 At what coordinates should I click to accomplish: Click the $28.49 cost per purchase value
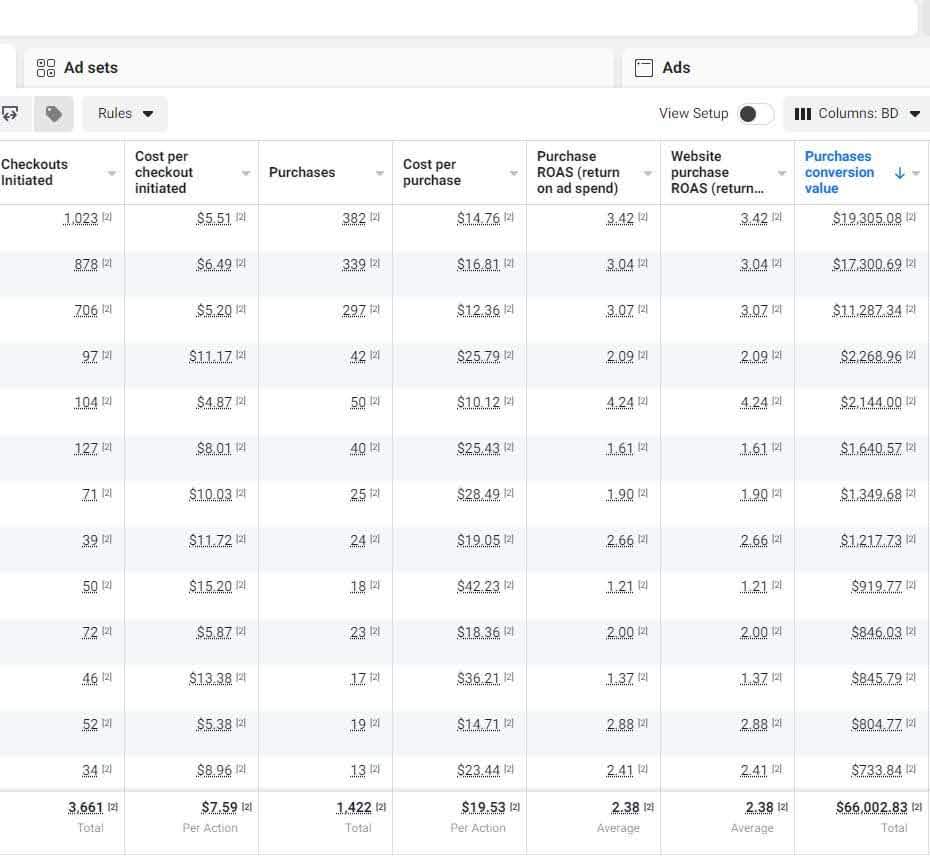pyautogui.click(x=478, y=495)
